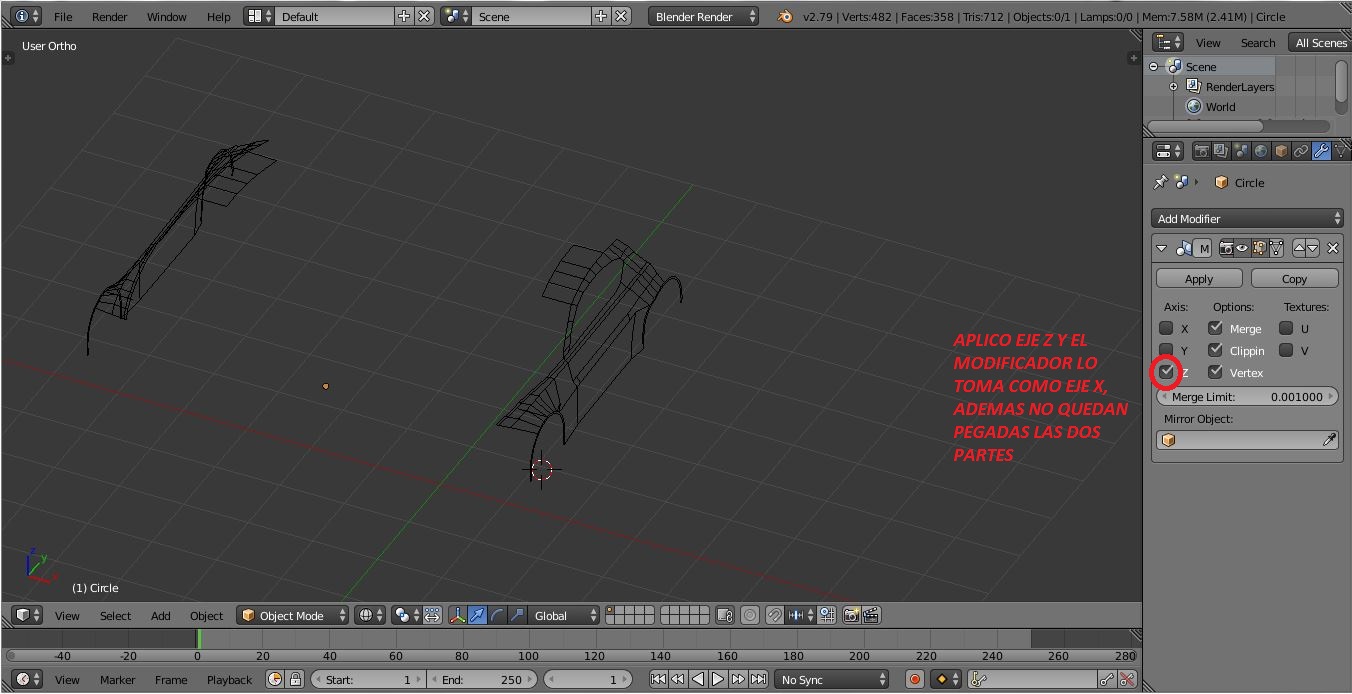Click the Copy modifier button

click(x=1294, y=279)
